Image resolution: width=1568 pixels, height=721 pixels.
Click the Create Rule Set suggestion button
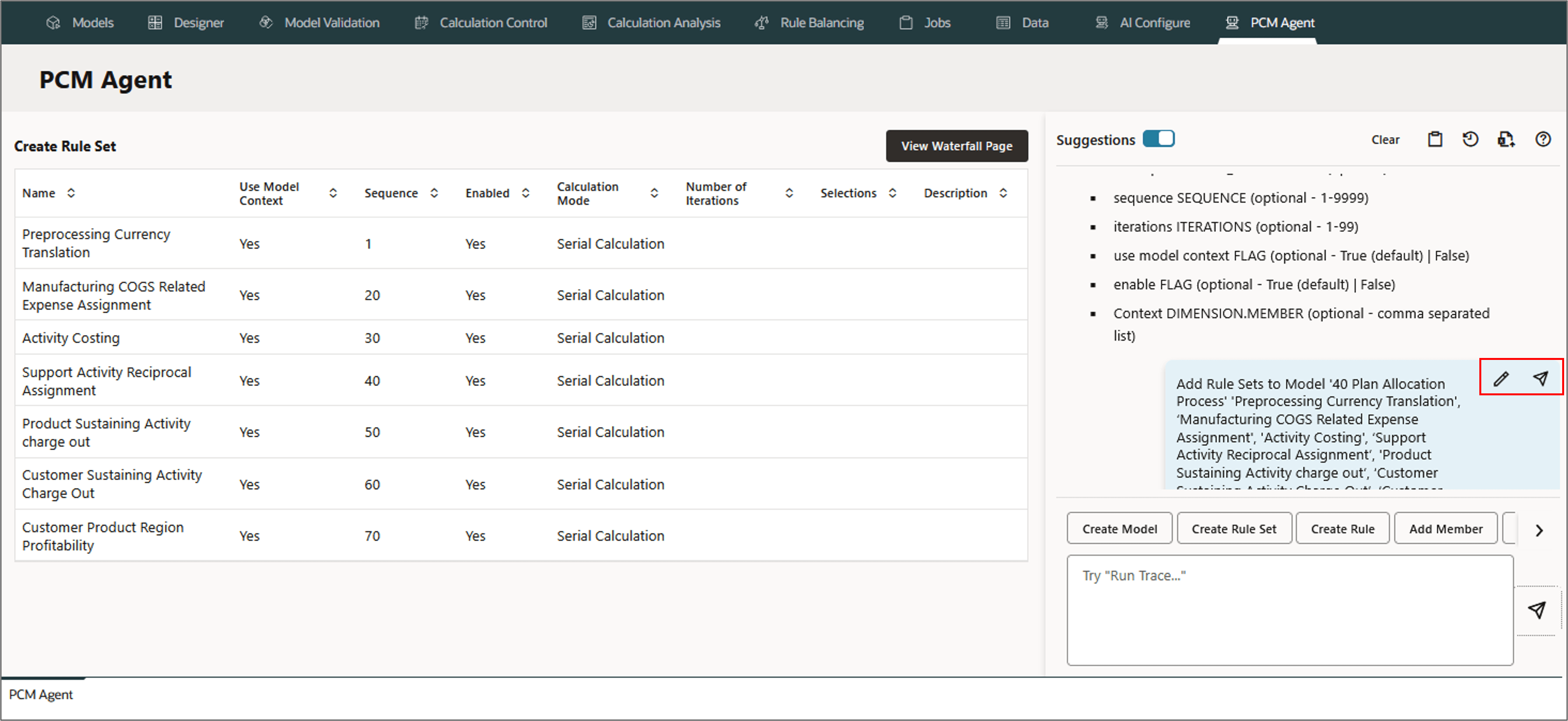[x=1233, y=528]
